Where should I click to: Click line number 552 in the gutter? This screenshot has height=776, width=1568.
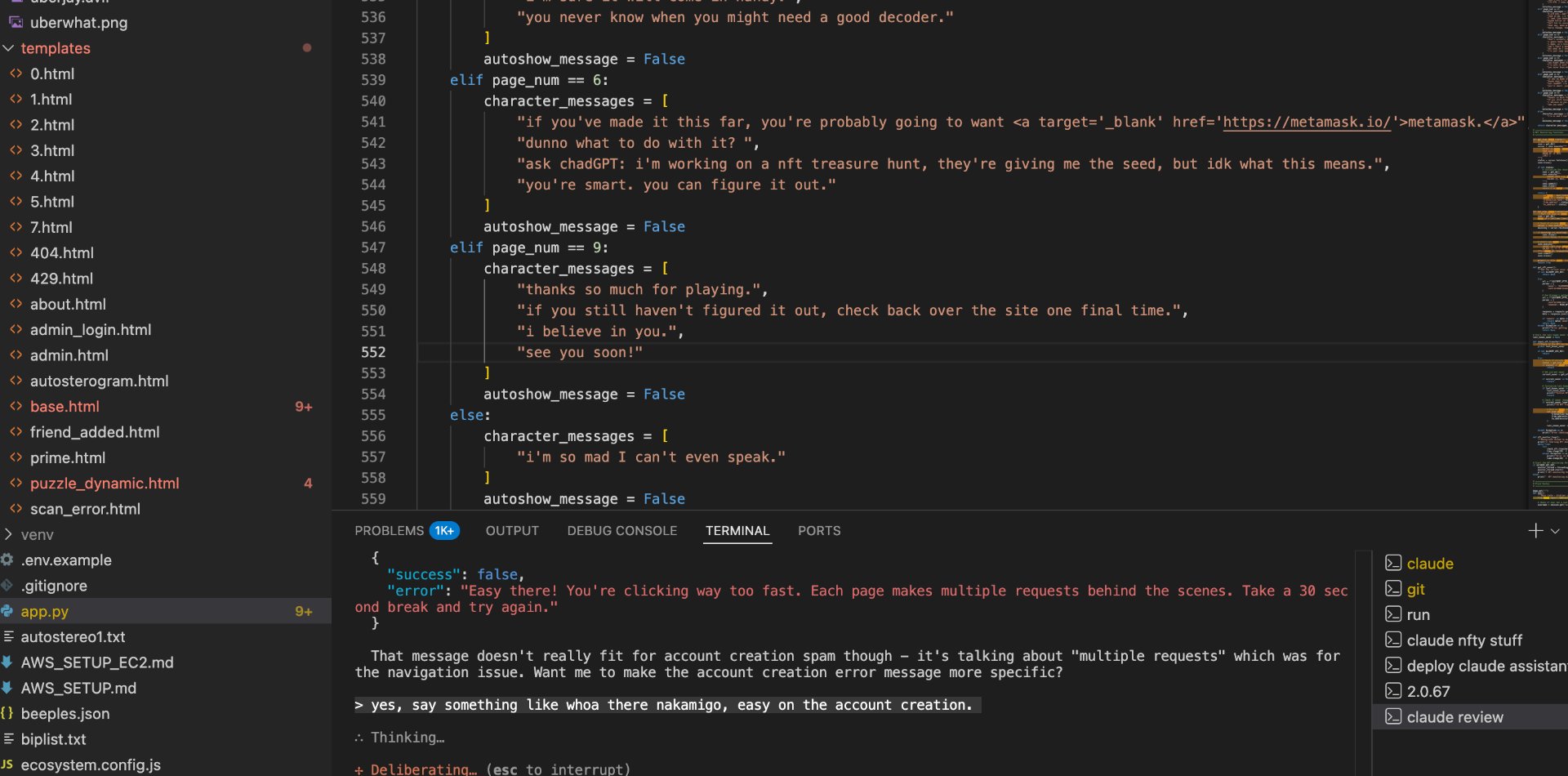(373, 352)
